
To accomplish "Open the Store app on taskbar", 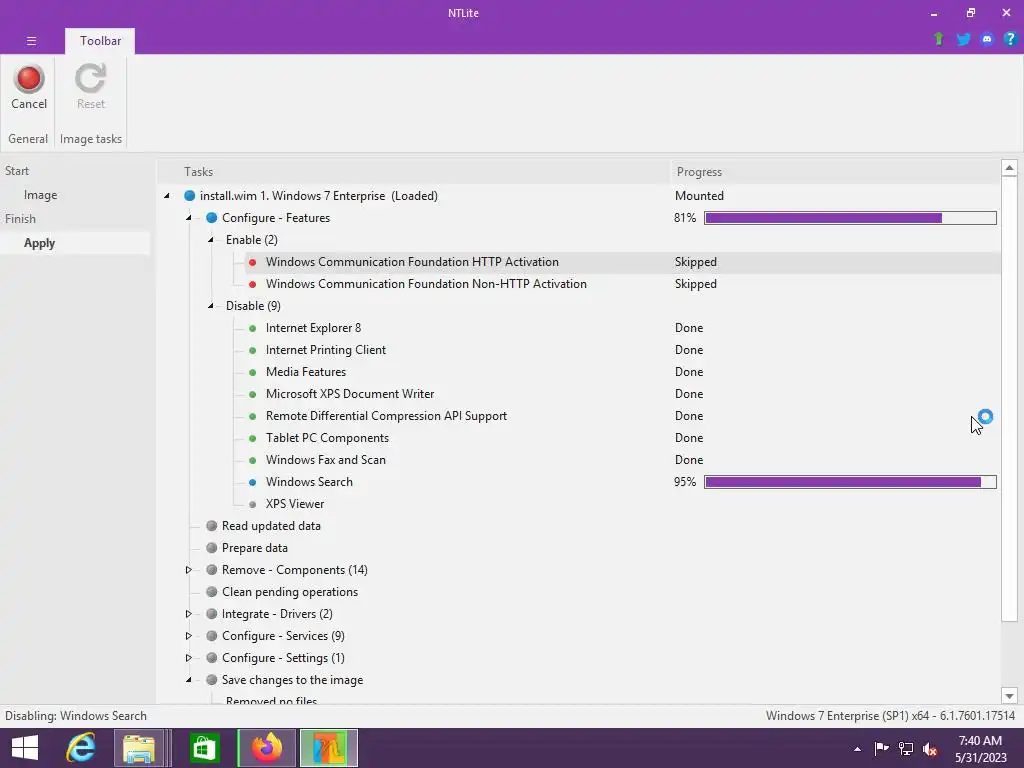I will tap(205, 748).
